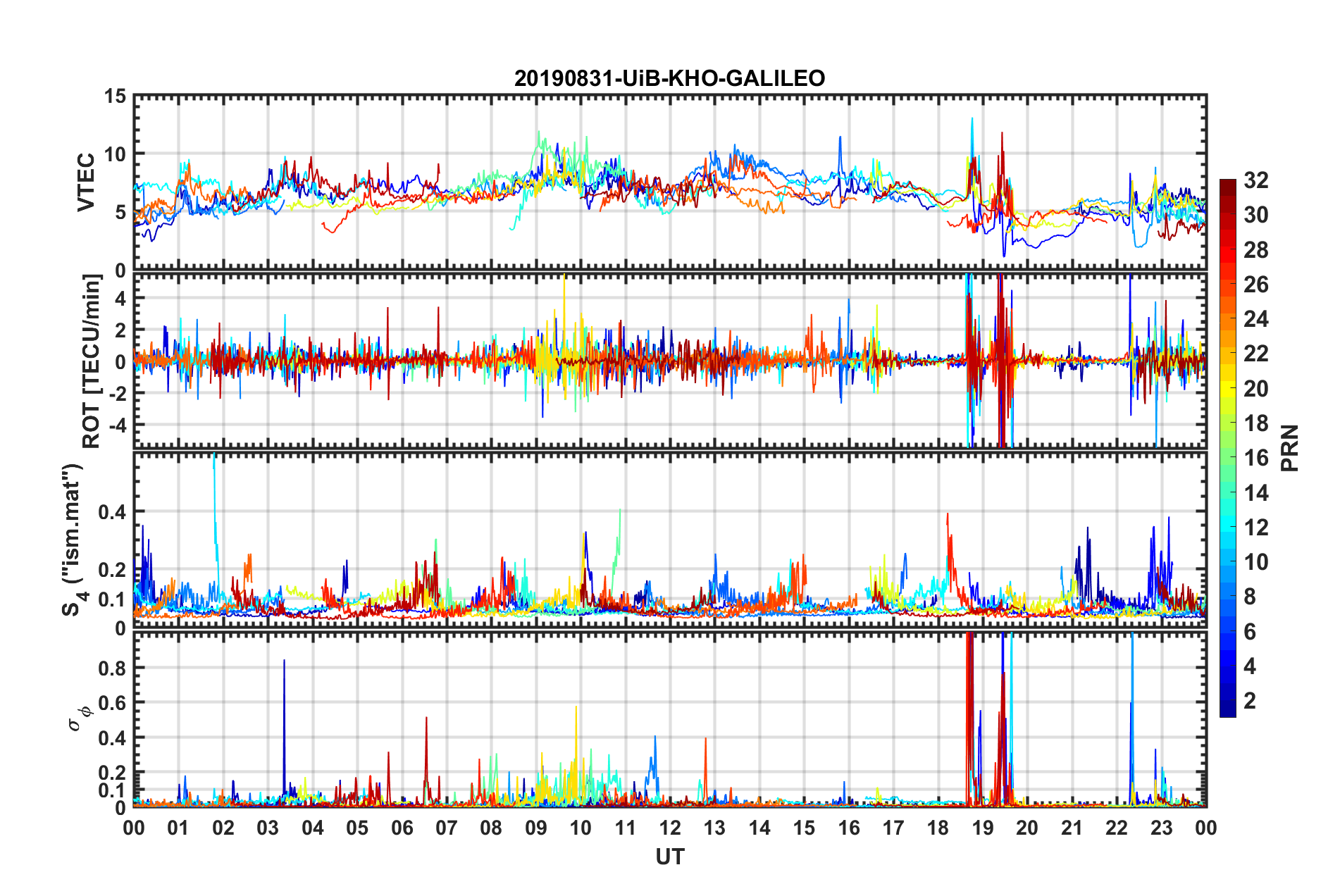This screenshot has height=896, width=1340.
Task: Click the 15 tick on VTEC axis
Action: pyautogui.click(x=116, y=96)
